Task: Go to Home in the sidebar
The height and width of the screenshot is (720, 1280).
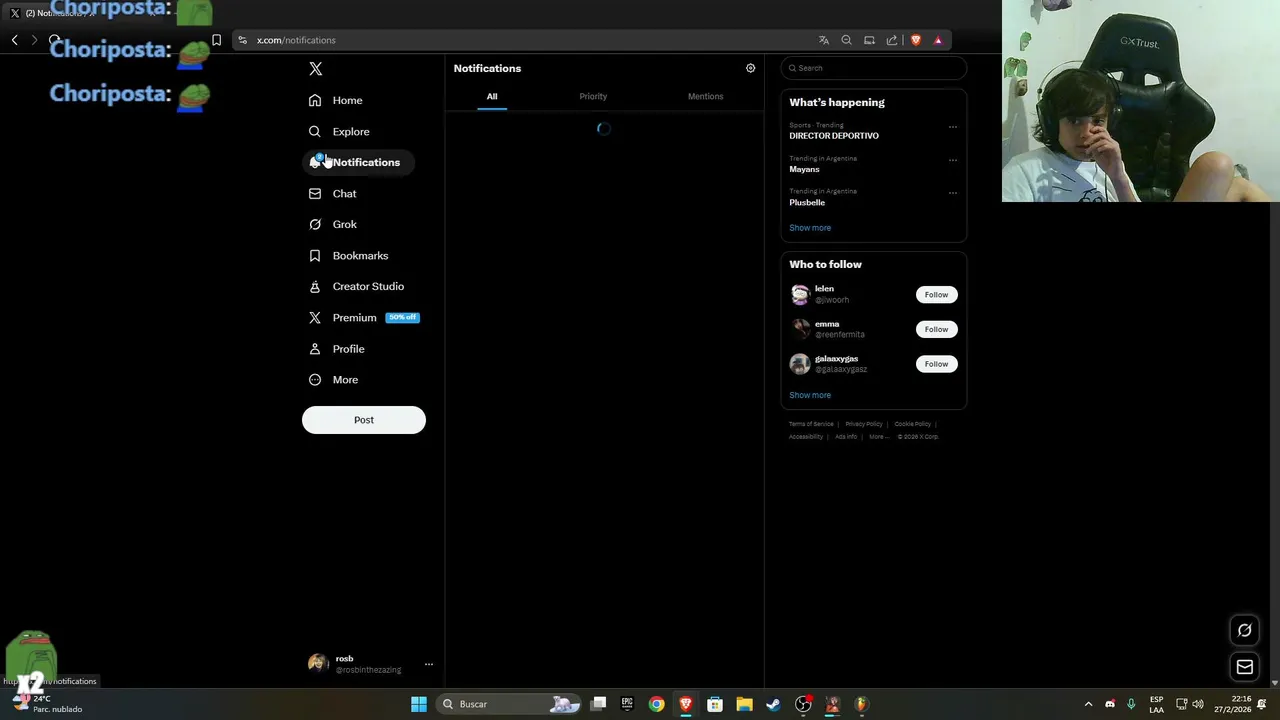Action: [336, 100]
